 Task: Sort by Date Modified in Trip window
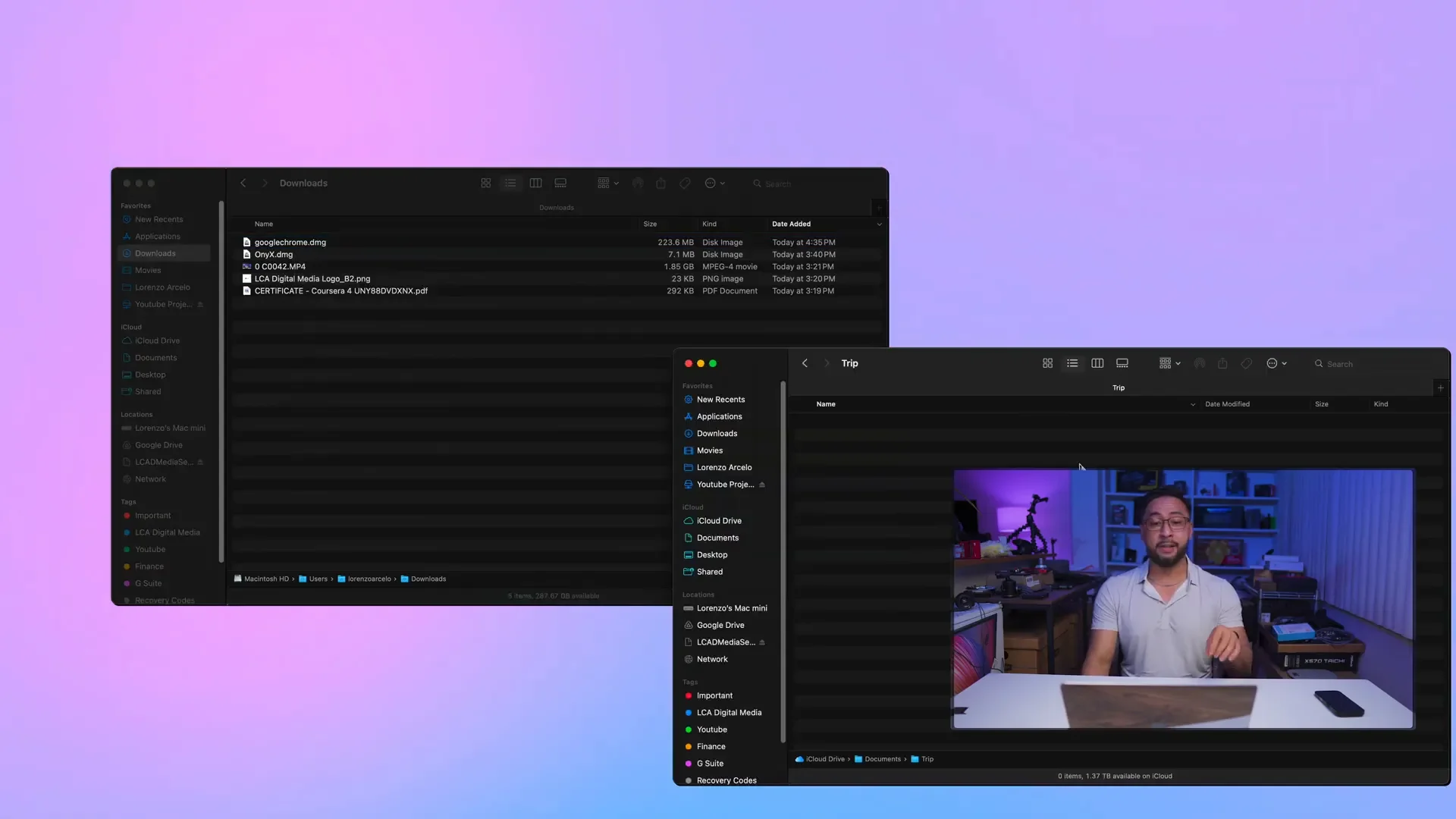tap(1227, 404)
